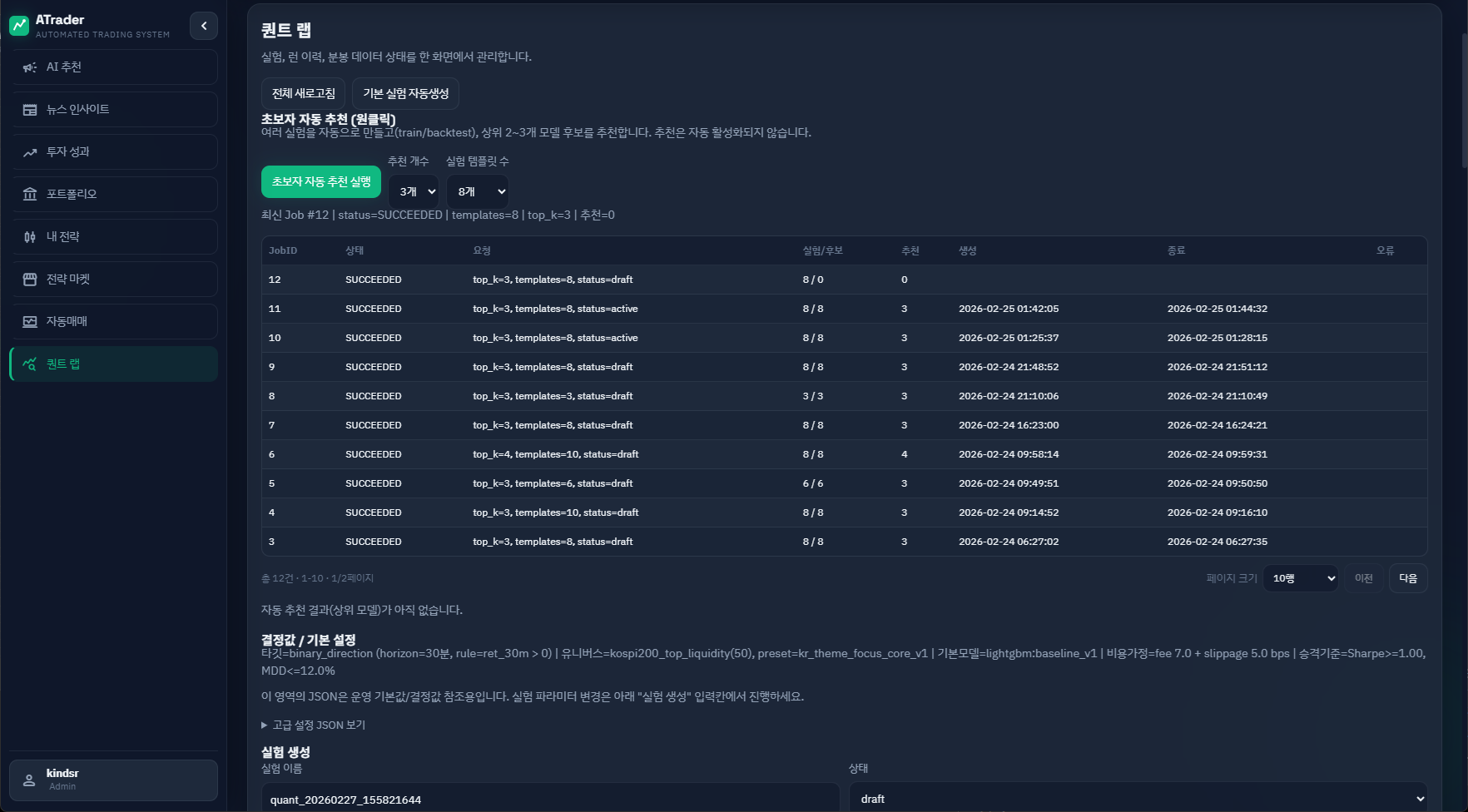
Task: Click end time 2026-02-25 01:44:32
Action: pyautogui.click(x=1218, y=309)
